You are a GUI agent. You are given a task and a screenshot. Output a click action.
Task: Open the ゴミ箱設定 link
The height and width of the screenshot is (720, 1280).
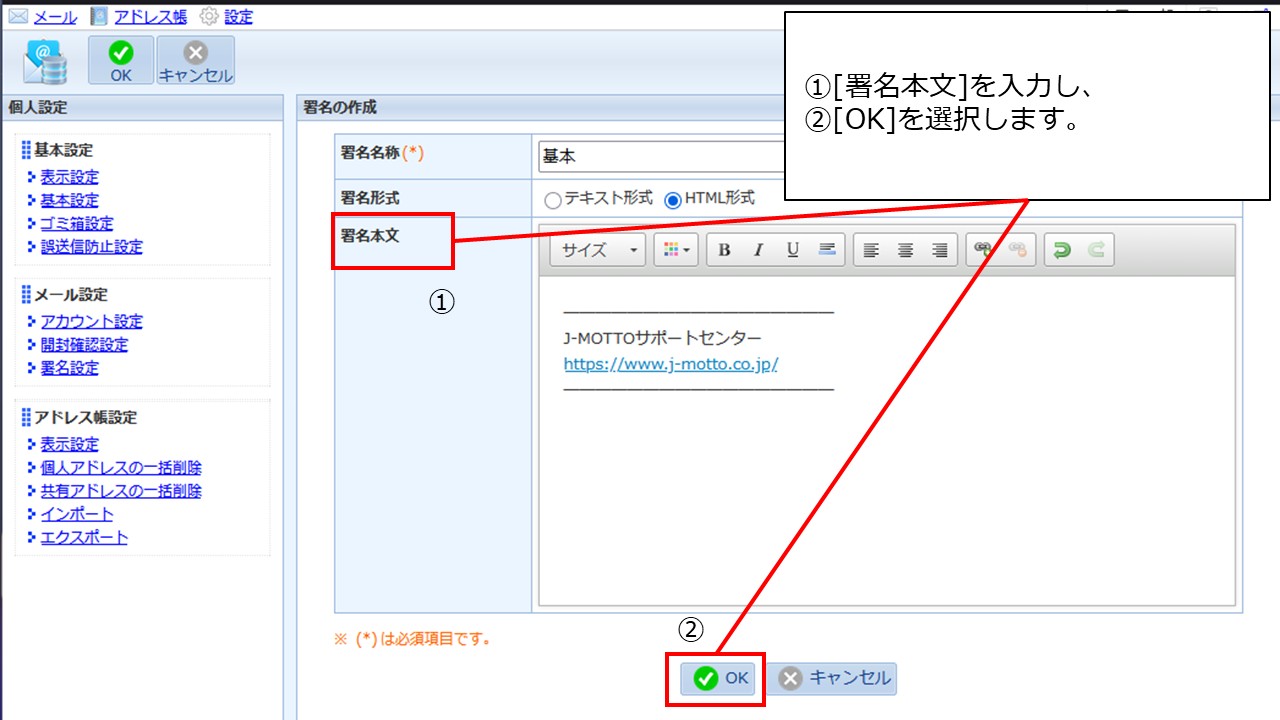77,223
